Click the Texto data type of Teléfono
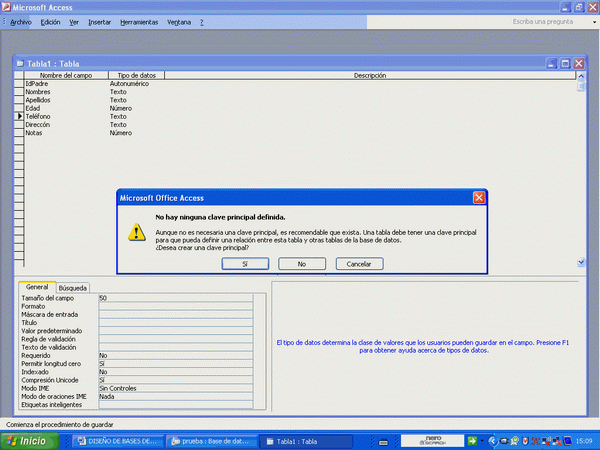600x450 pixels. [x=137, y=116]
